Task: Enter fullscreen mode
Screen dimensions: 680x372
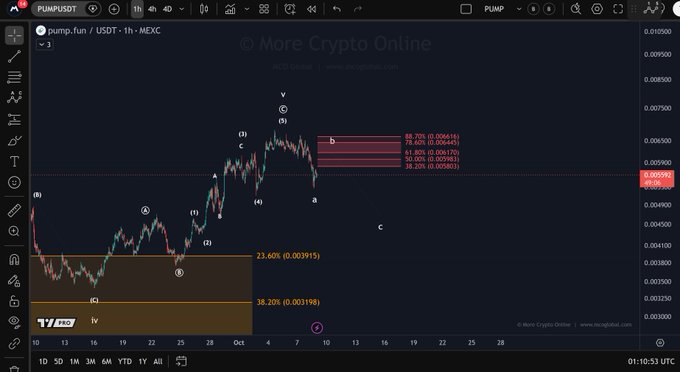Action: point(618,9)
